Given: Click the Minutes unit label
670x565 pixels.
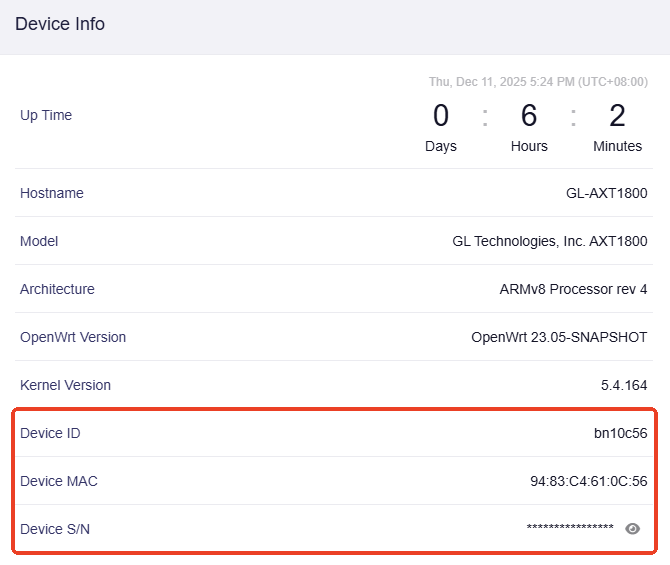Looking at the screenshot, I should click(x=617, y=146).
